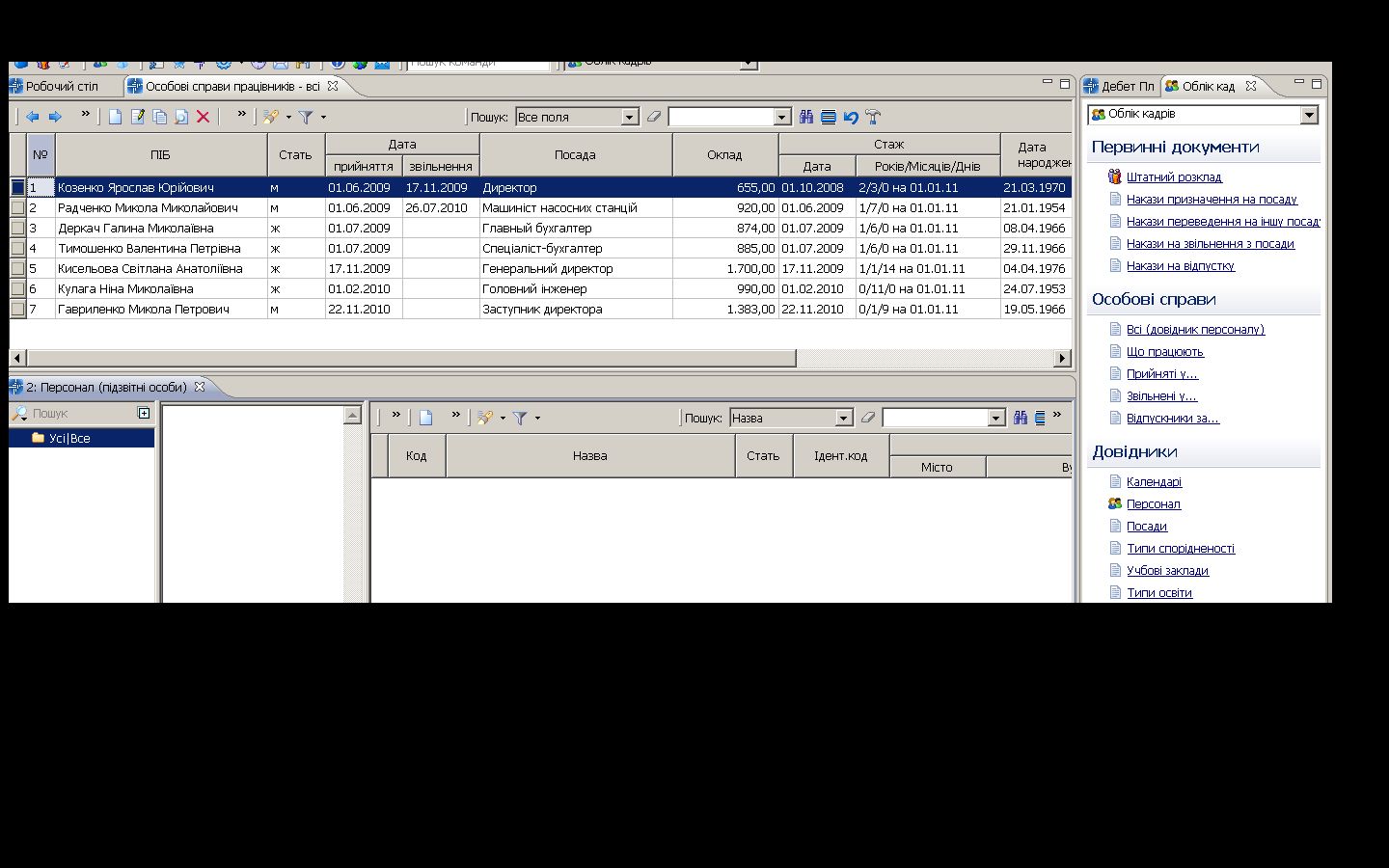
Task: Tick the checkbox for row 5 Кисельова
Action: (17, 268)
